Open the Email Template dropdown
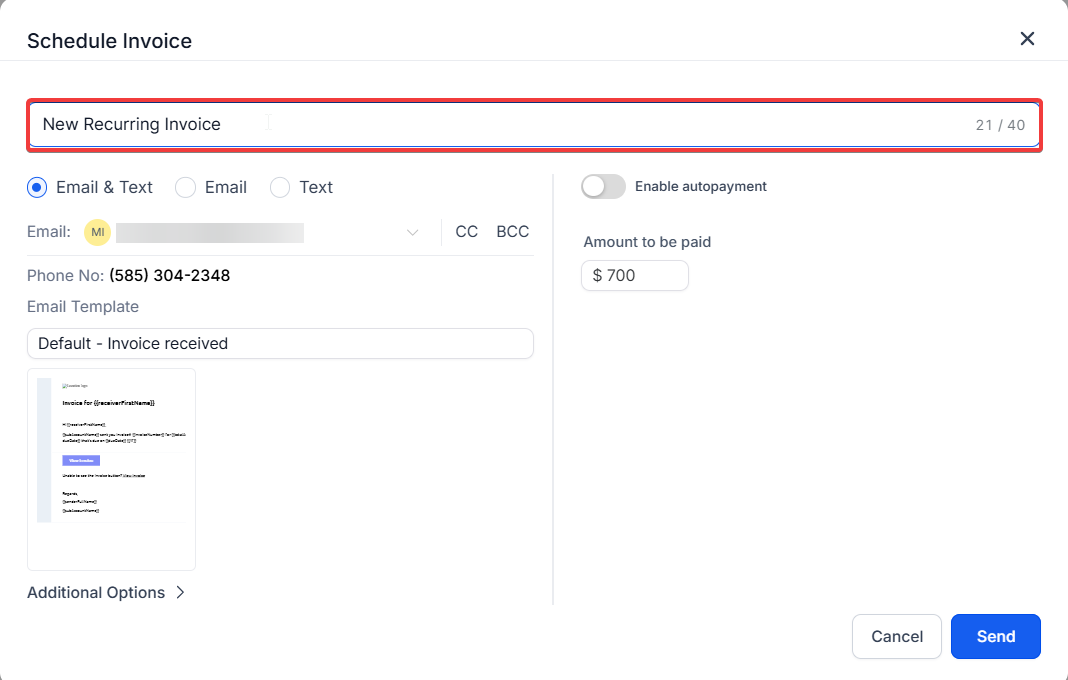Screen dimensions: 1068x680 click(280, 343)
